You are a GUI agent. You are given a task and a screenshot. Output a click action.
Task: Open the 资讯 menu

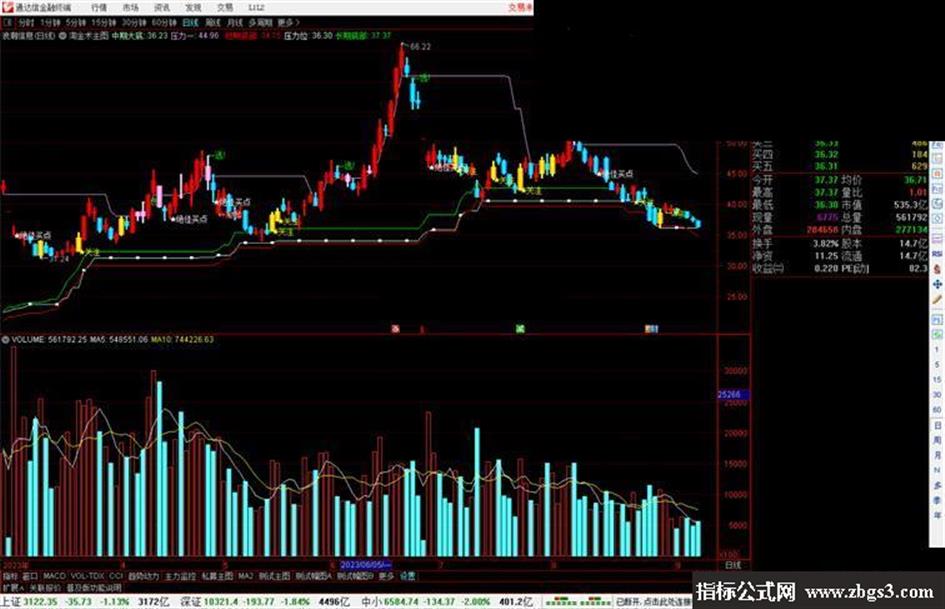(162, 8)
